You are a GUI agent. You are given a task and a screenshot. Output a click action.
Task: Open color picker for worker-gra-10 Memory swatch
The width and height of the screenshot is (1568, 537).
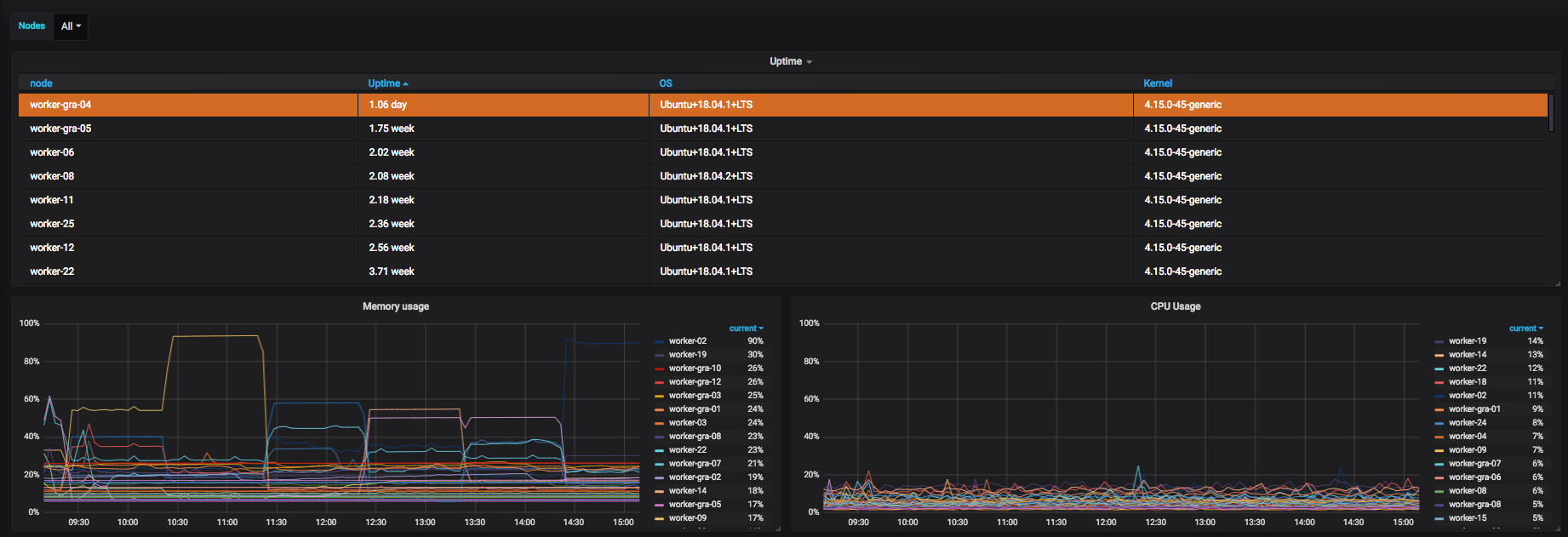660,368
